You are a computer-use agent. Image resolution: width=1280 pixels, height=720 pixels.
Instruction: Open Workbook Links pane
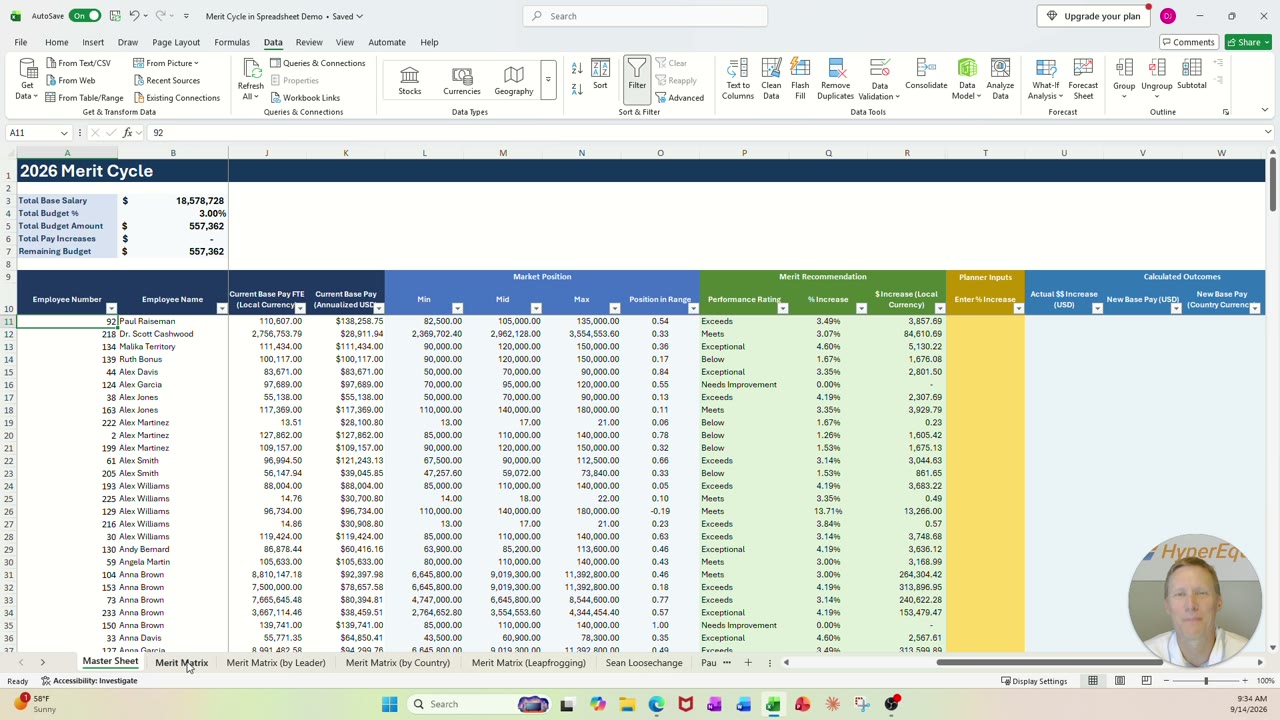tap(304, 97)
